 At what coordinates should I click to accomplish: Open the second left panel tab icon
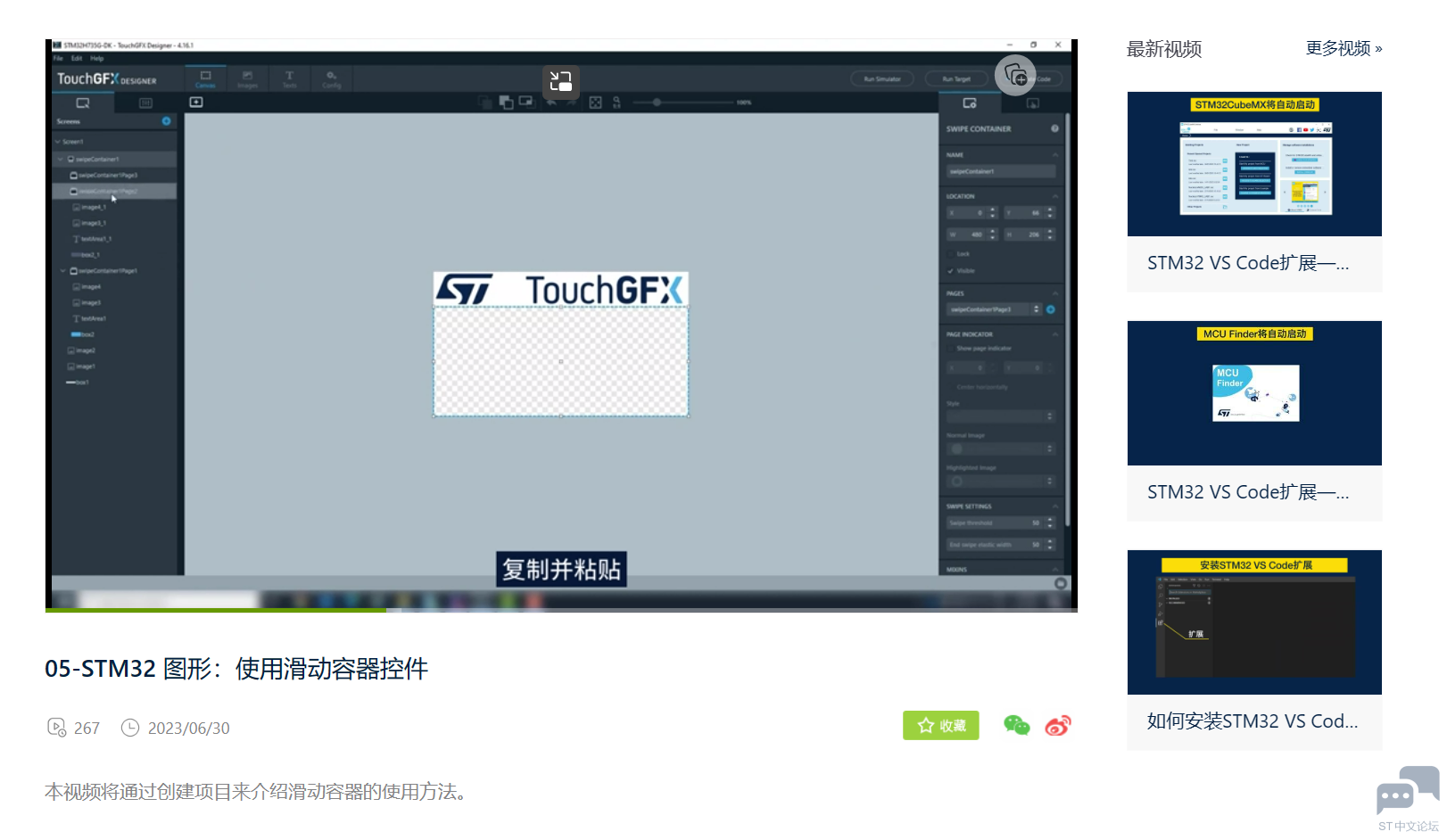[x=145, y=103]
